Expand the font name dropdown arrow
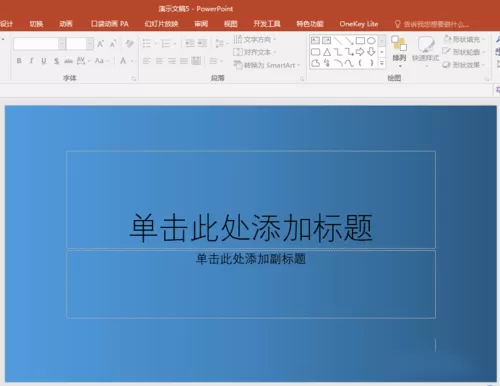Viewport: 500px width, 386px height. point(62,44)
